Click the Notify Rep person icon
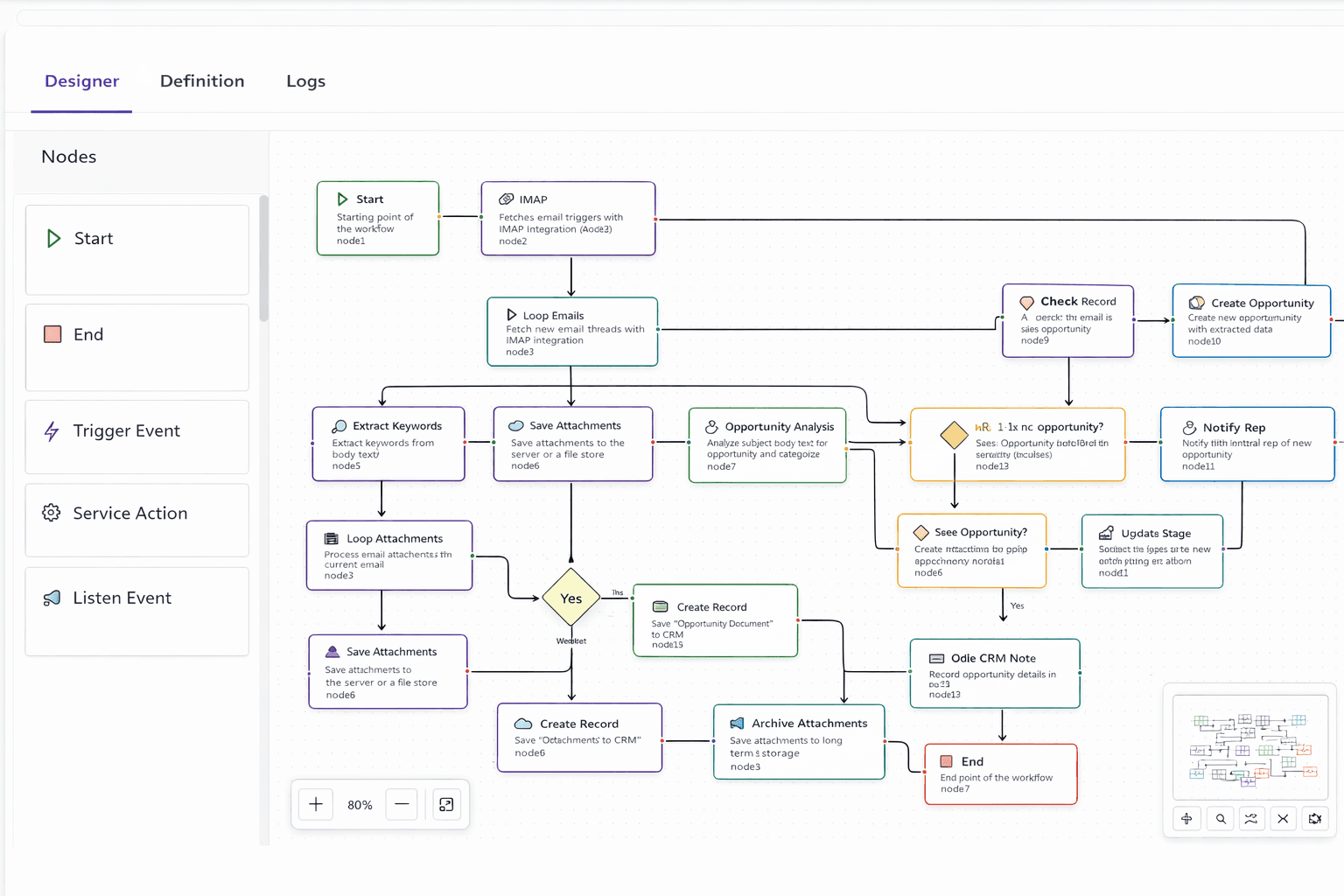The image size is (1344, 896). 1190,428
